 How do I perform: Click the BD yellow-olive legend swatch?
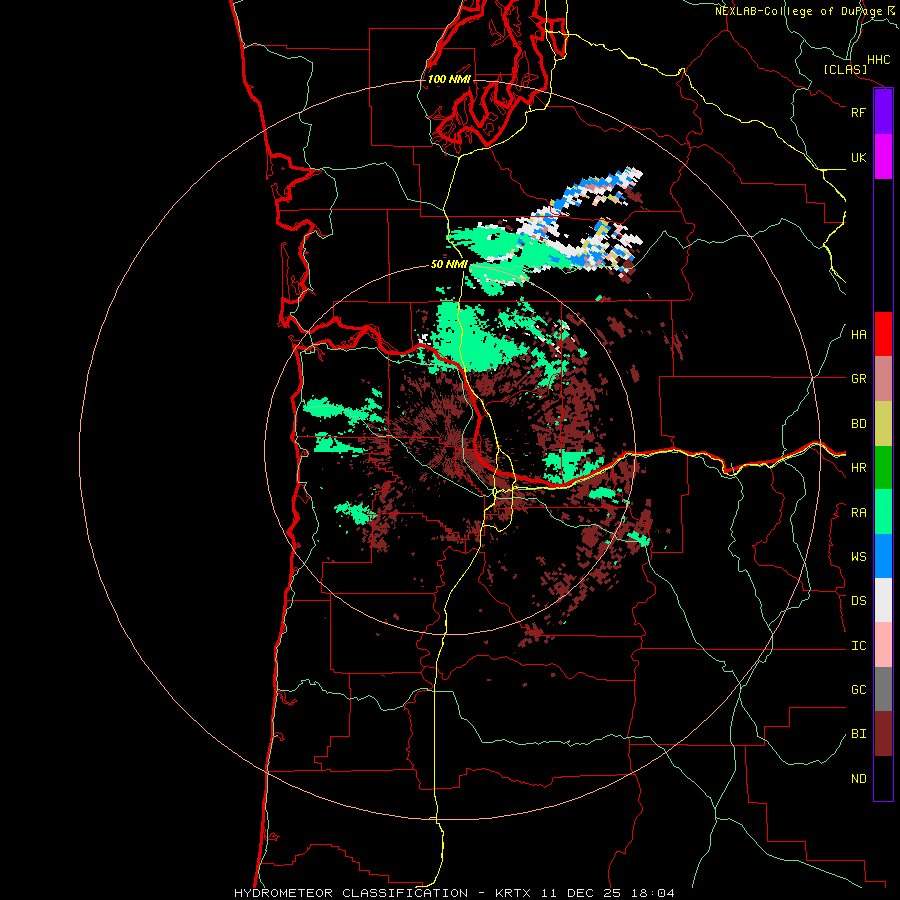883,424
